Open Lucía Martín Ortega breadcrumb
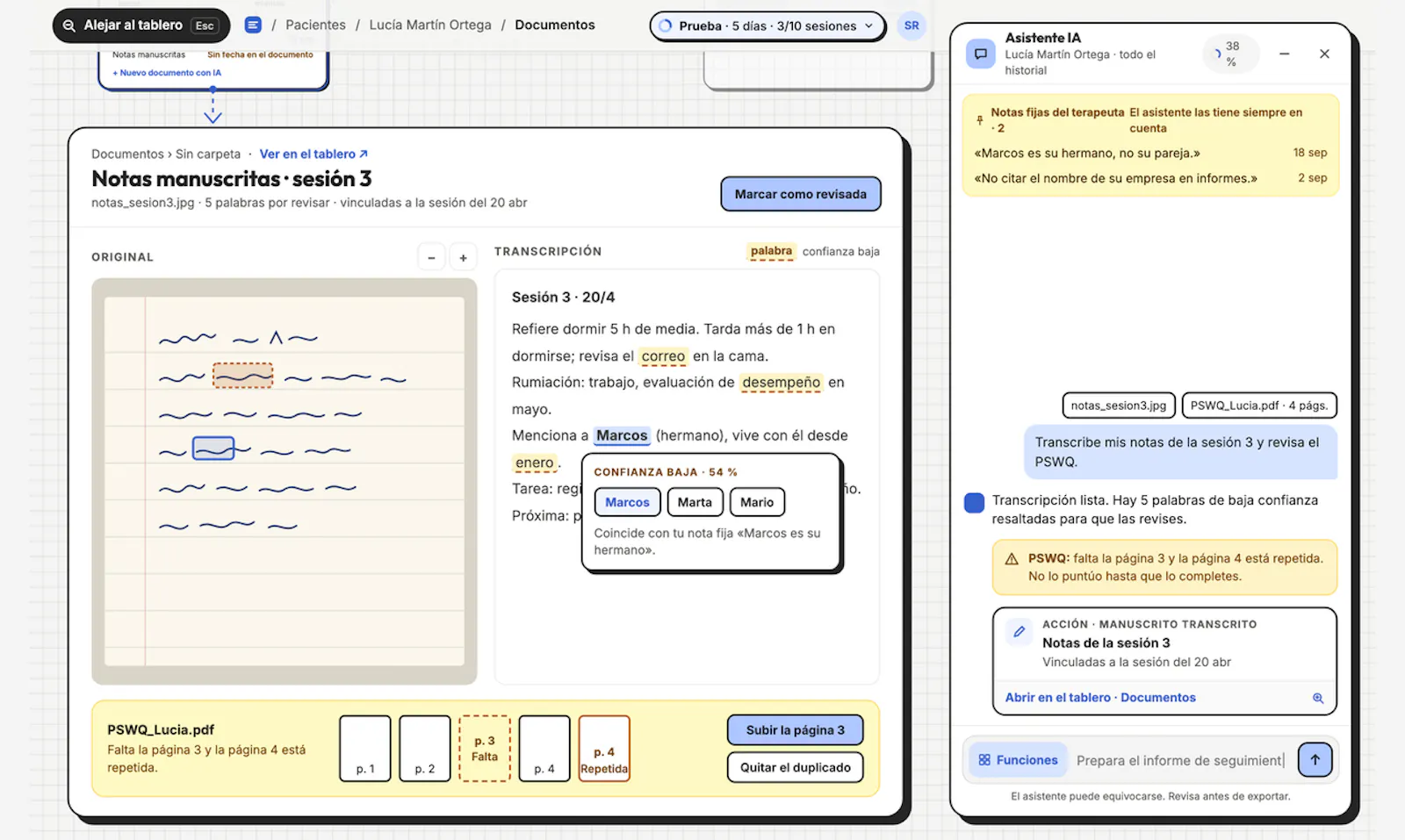Image resolution: width=1405 pixels, height=840 pixels. pos(430,25)
